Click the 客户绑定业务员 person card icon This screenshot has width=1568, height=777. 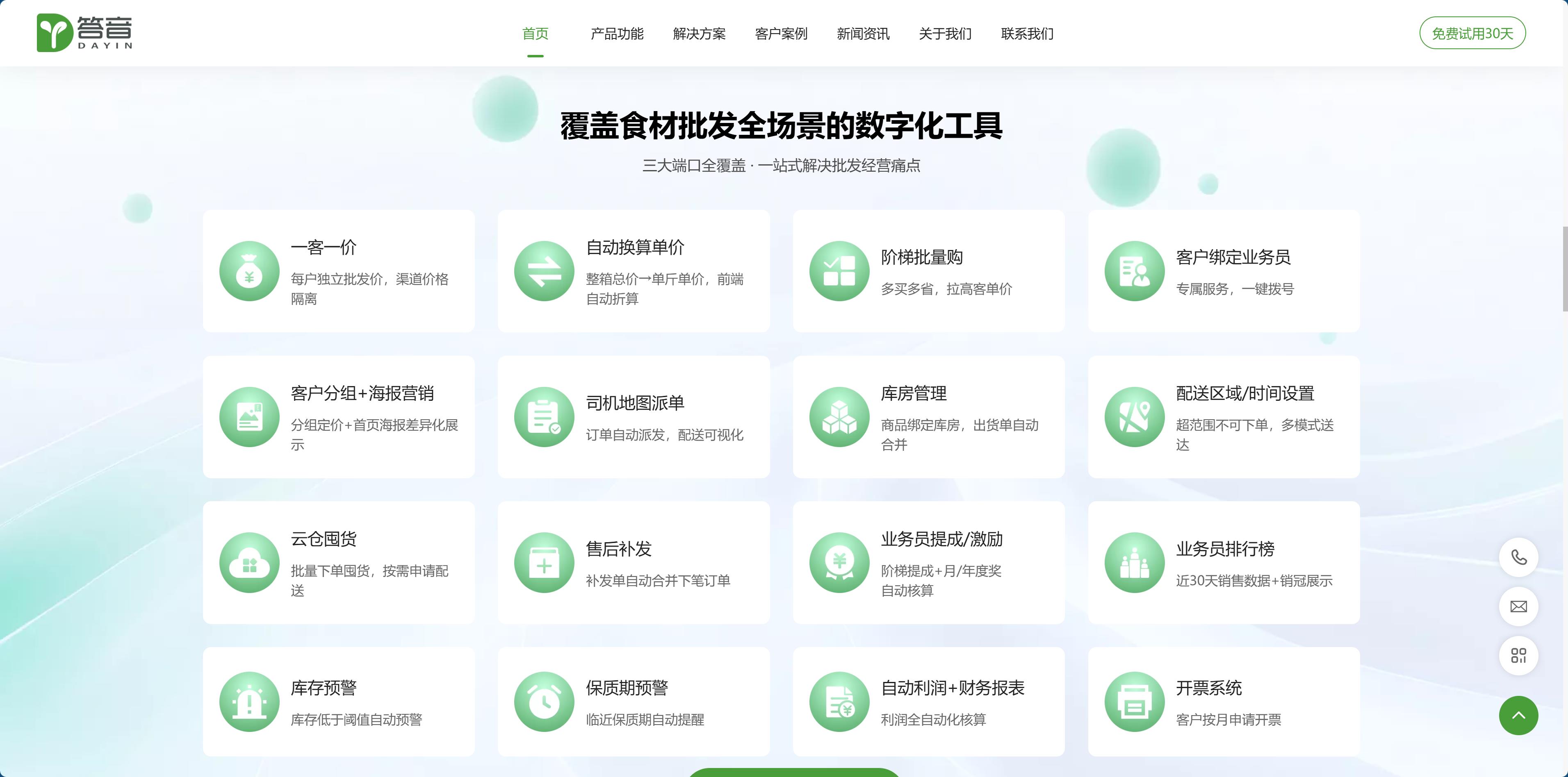click(1135, 271)
